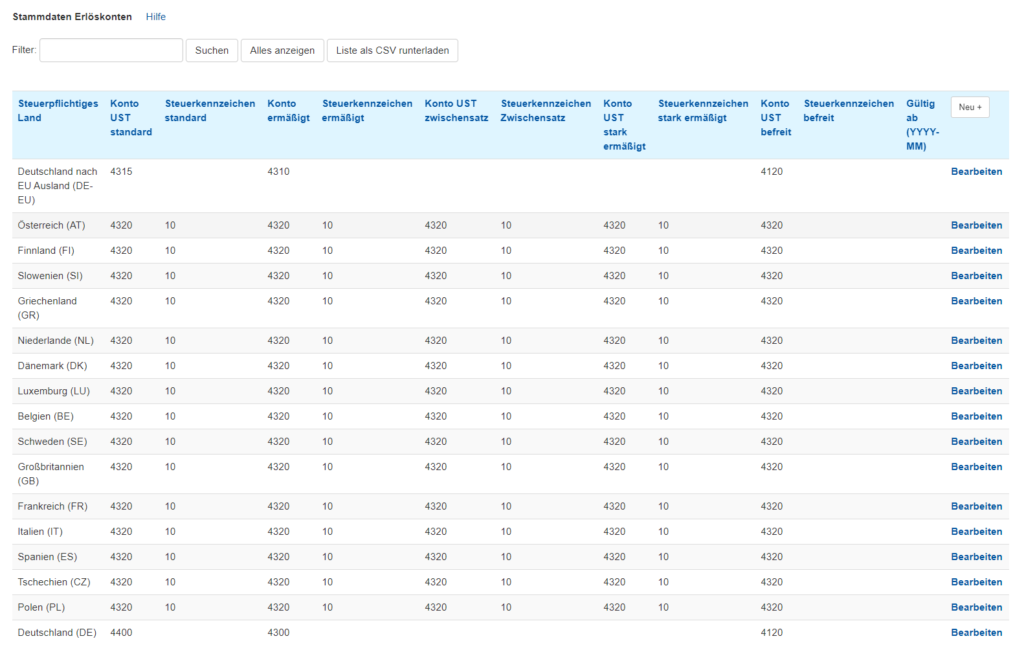The height and width of the screenshot is (654, 1024).
Task: Click the Suchen button
Action: (212, 50)
